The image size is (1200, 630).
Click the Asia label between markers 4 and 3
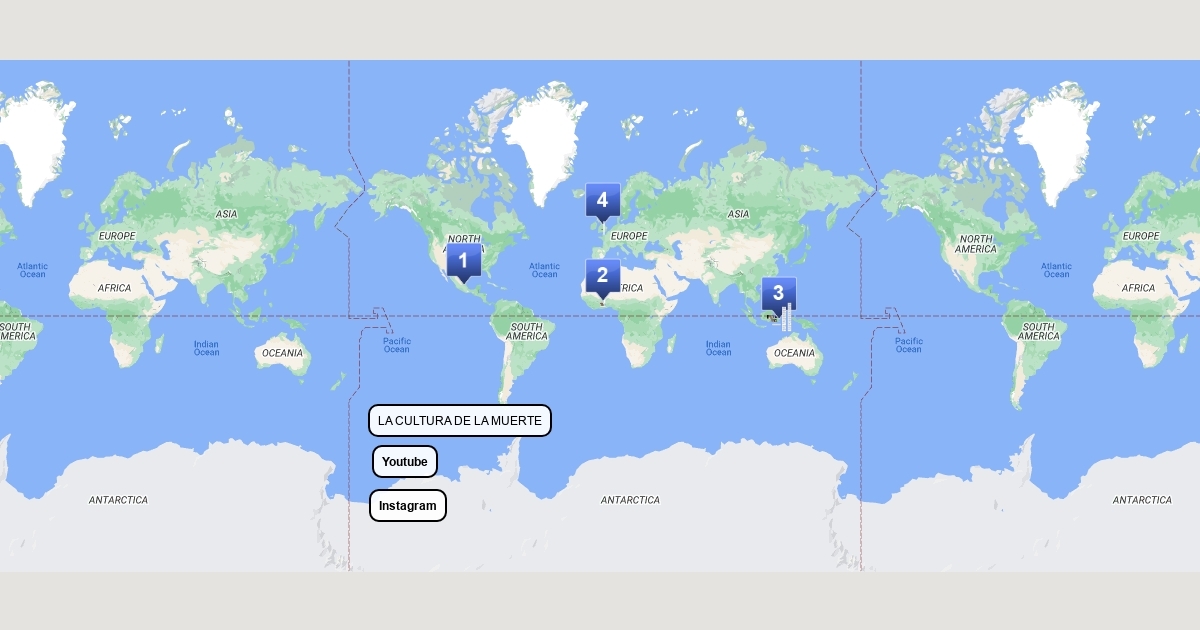coord(738,214)
